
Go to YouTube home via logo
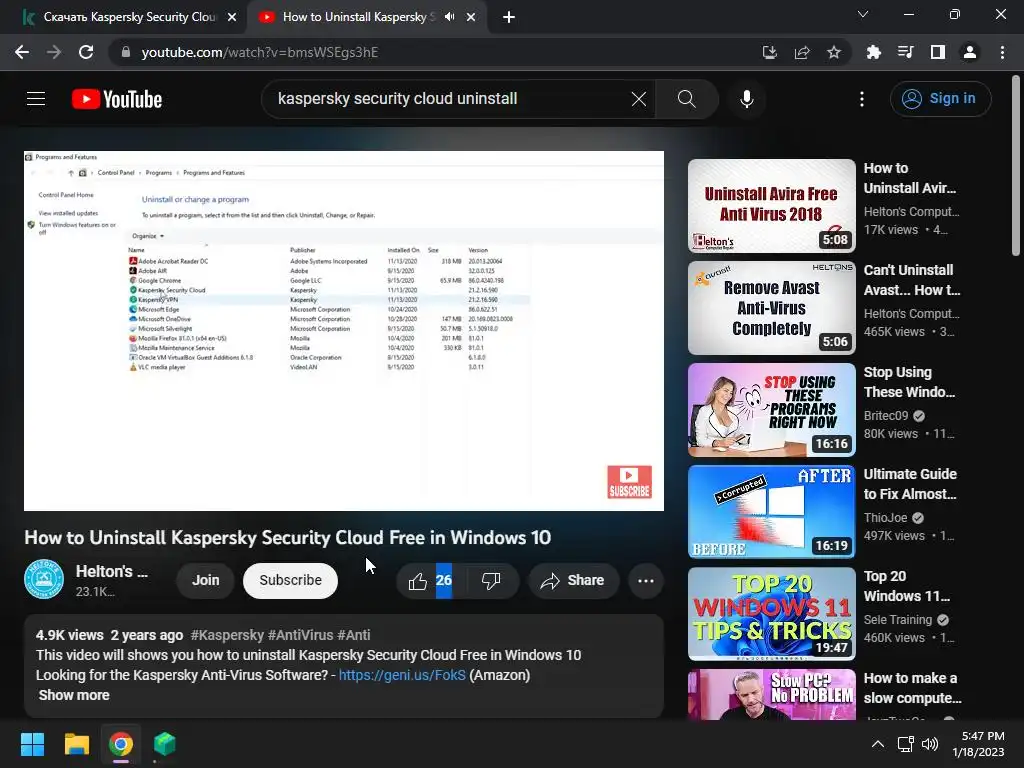[x=117, y=99]
